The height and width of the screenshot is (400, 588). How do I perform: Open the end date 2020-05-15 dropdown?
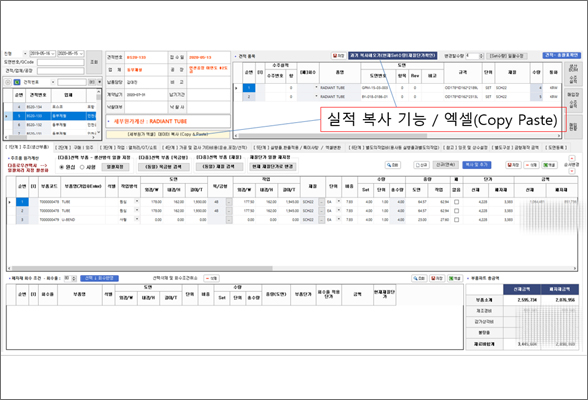pyautogui.click(x=81, y=54)
